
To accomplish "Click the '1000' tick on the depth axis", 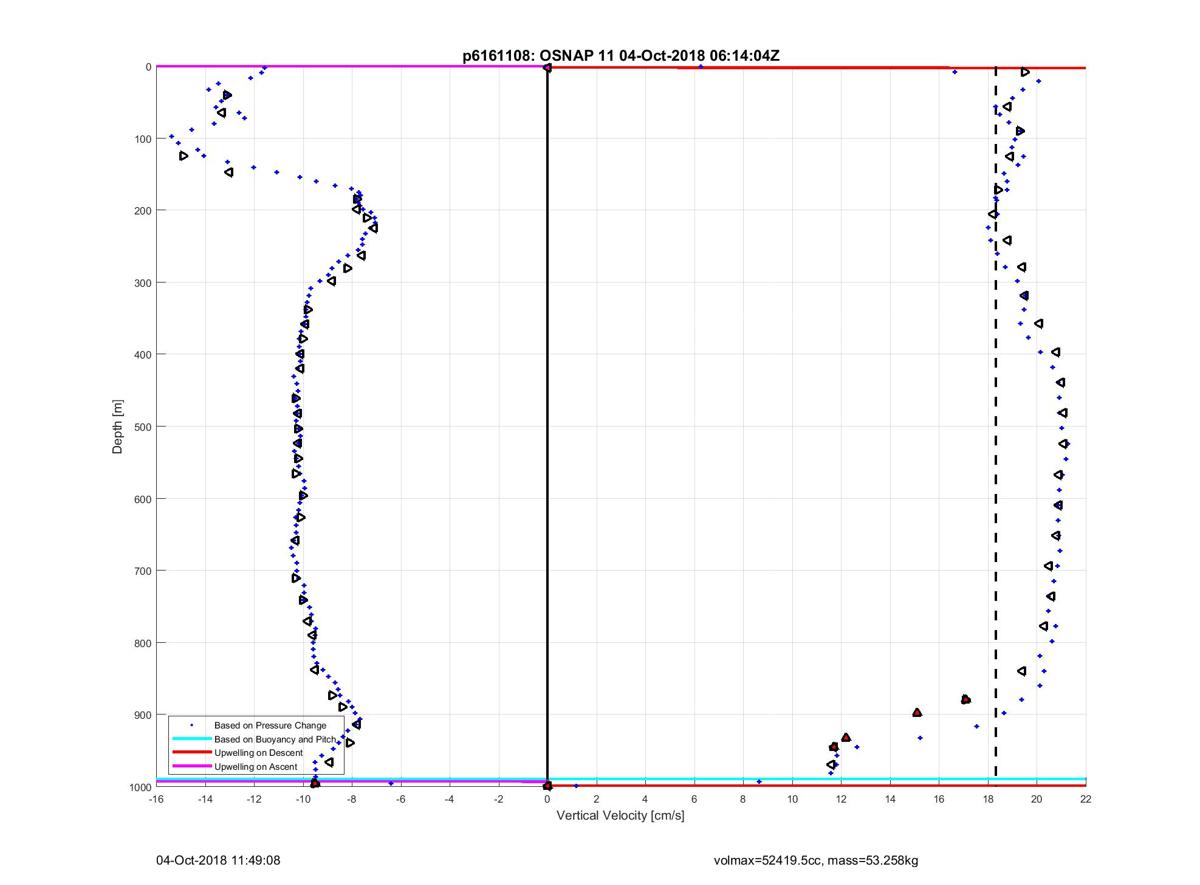I will pyautogui.click(x=139, y=787).
